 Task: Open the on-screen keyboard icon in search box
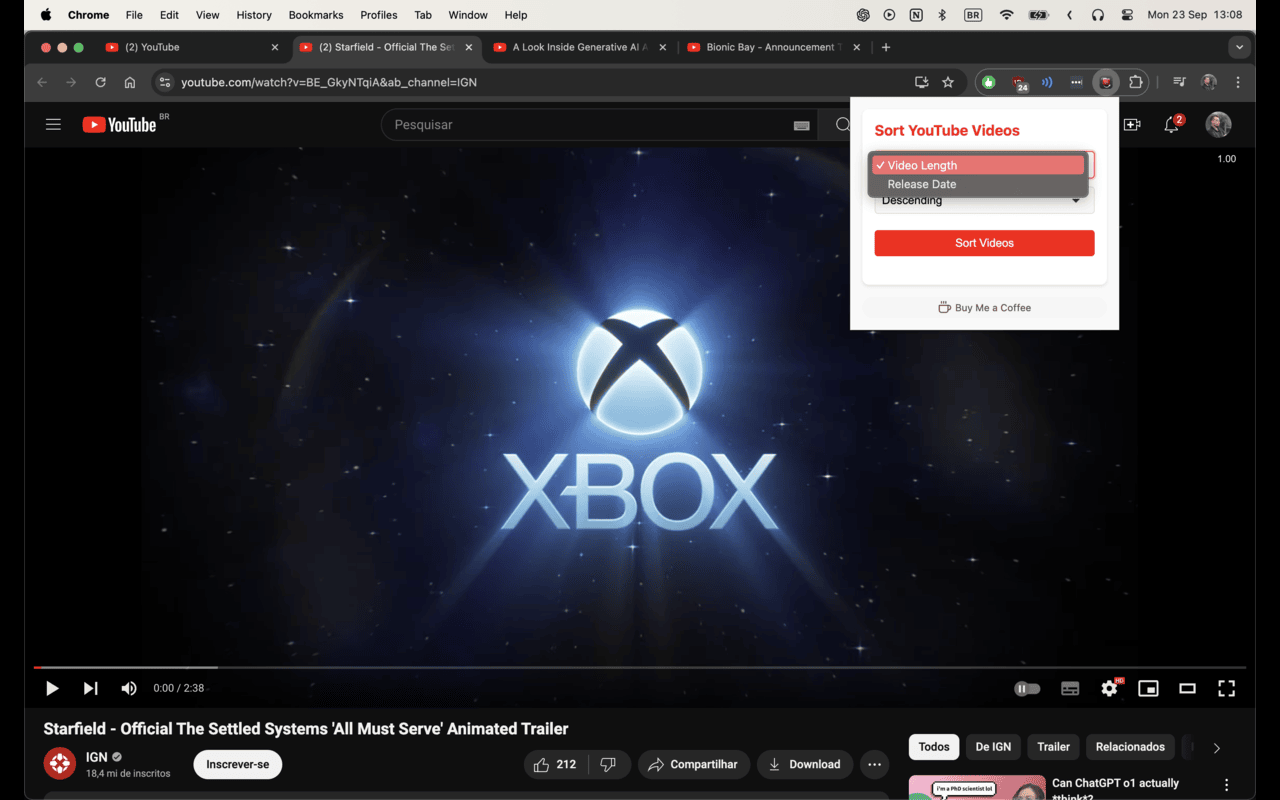[801, 125]
